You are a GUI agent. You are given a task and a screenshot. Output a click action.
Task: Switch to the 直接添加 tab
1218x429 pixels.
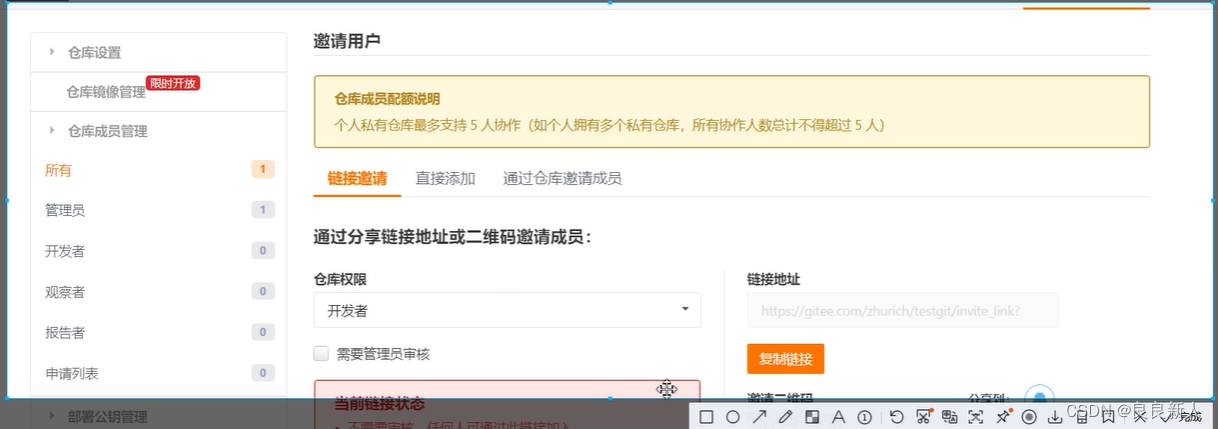[x=445, y=178]
